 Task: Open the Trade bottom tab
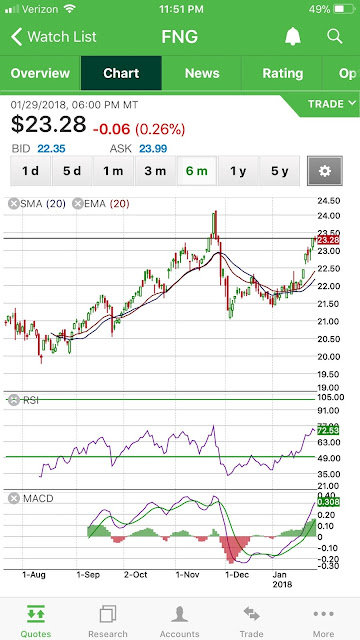point(251,621)
